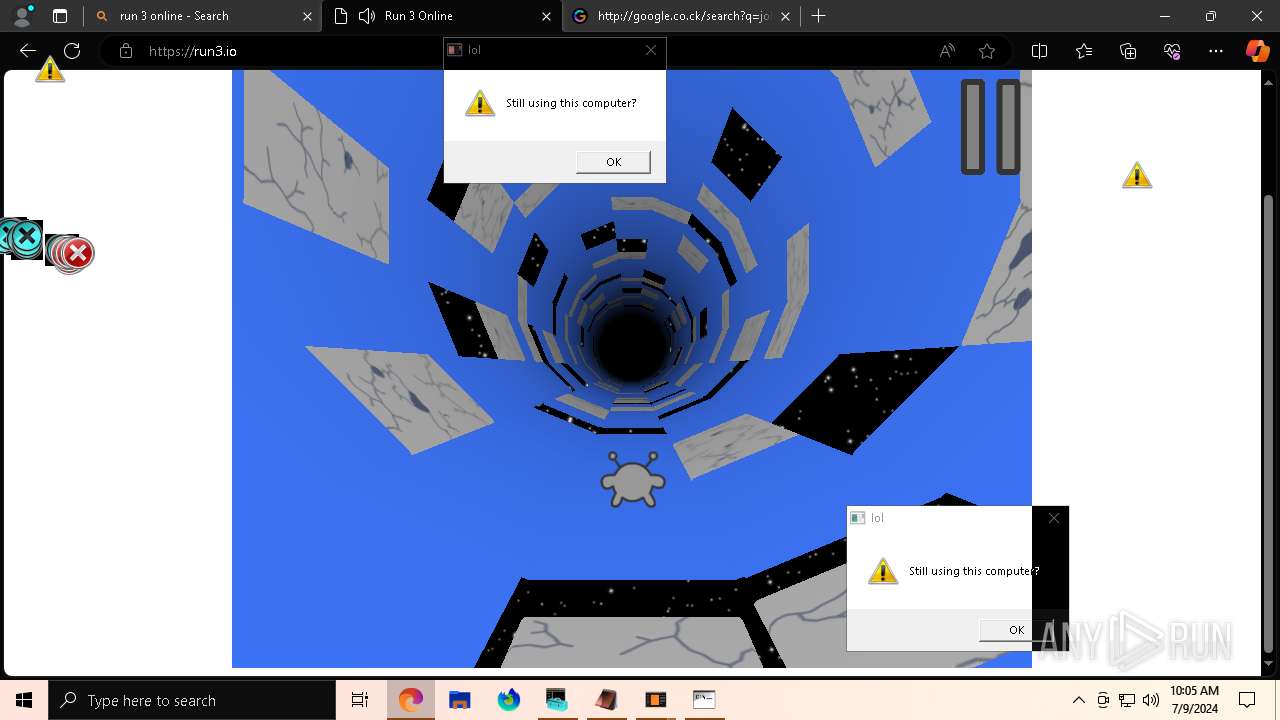This screenshot has height=720, width=1280.
Task: Open split screen view
Action: tap(1039, 51)
